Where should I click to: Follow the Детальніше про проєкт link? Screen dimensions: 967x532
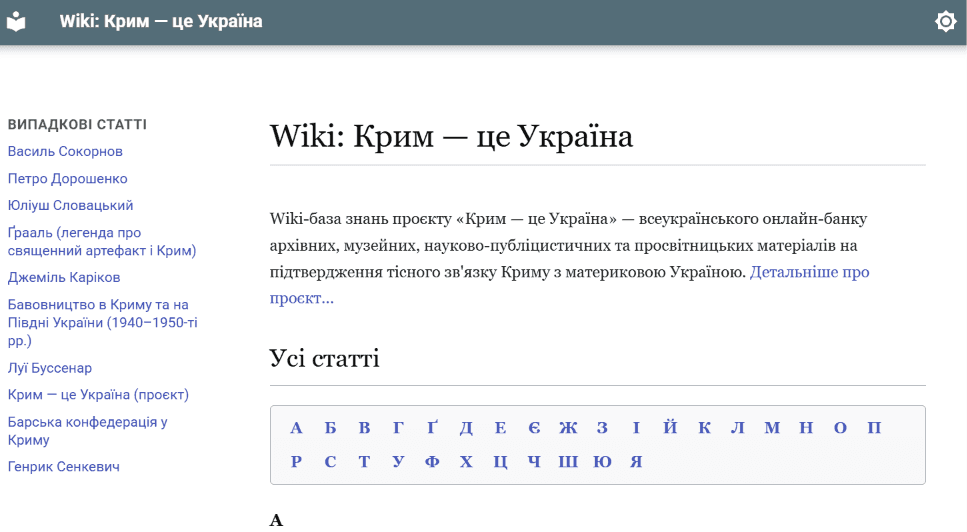569,285
